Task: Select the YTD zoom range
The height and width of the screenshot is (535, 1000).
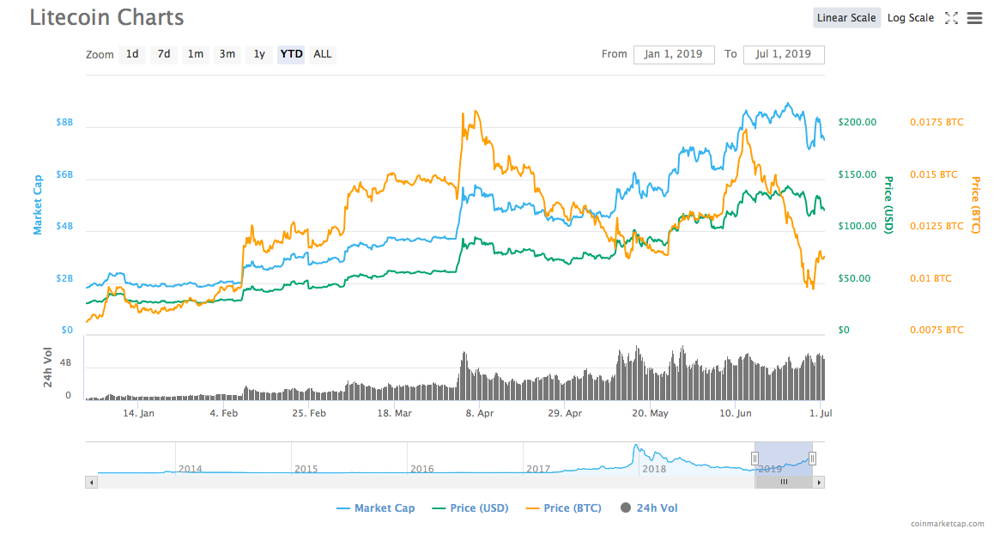Action: pos(291,54)
